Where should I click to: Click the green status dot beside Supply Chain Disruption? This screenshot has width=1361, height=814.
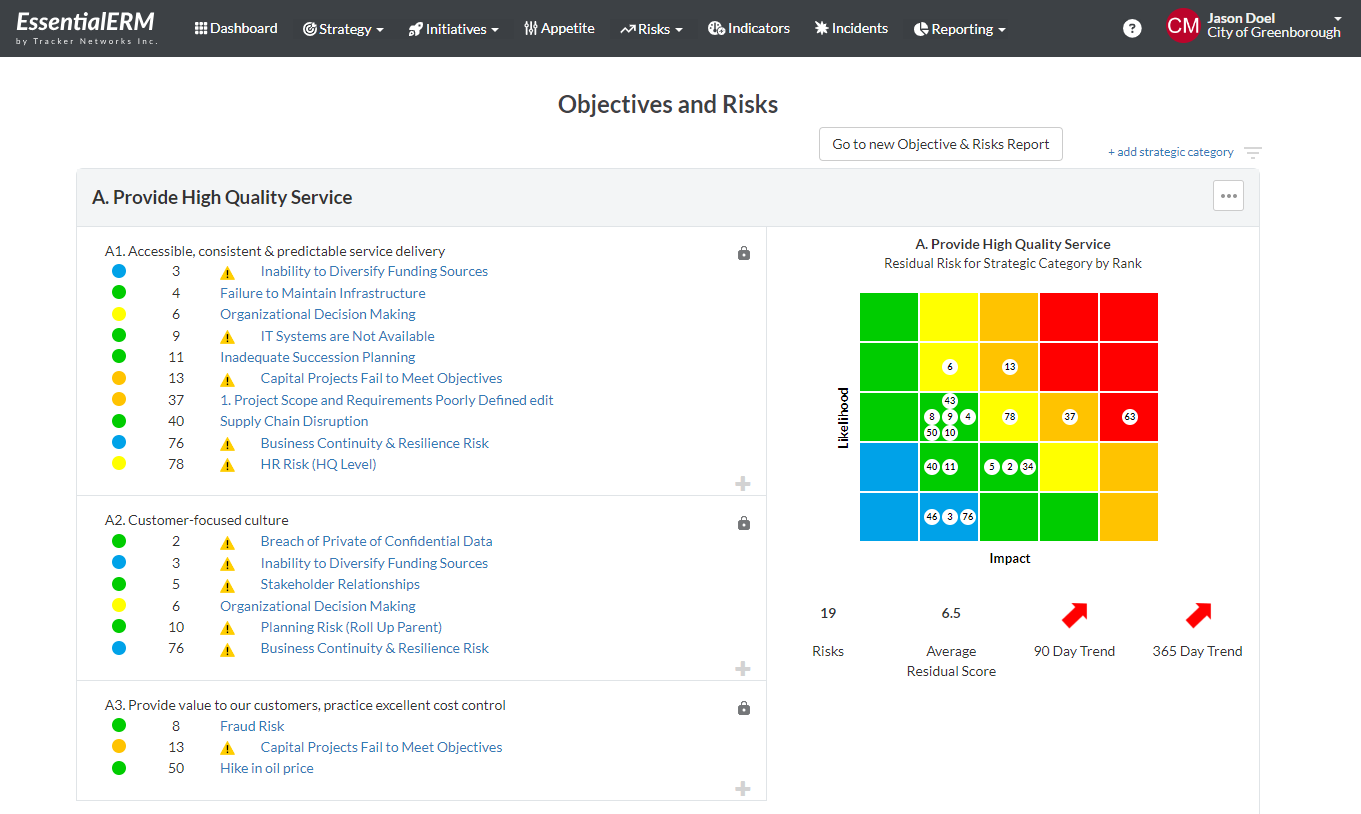[x=119, y=421]
